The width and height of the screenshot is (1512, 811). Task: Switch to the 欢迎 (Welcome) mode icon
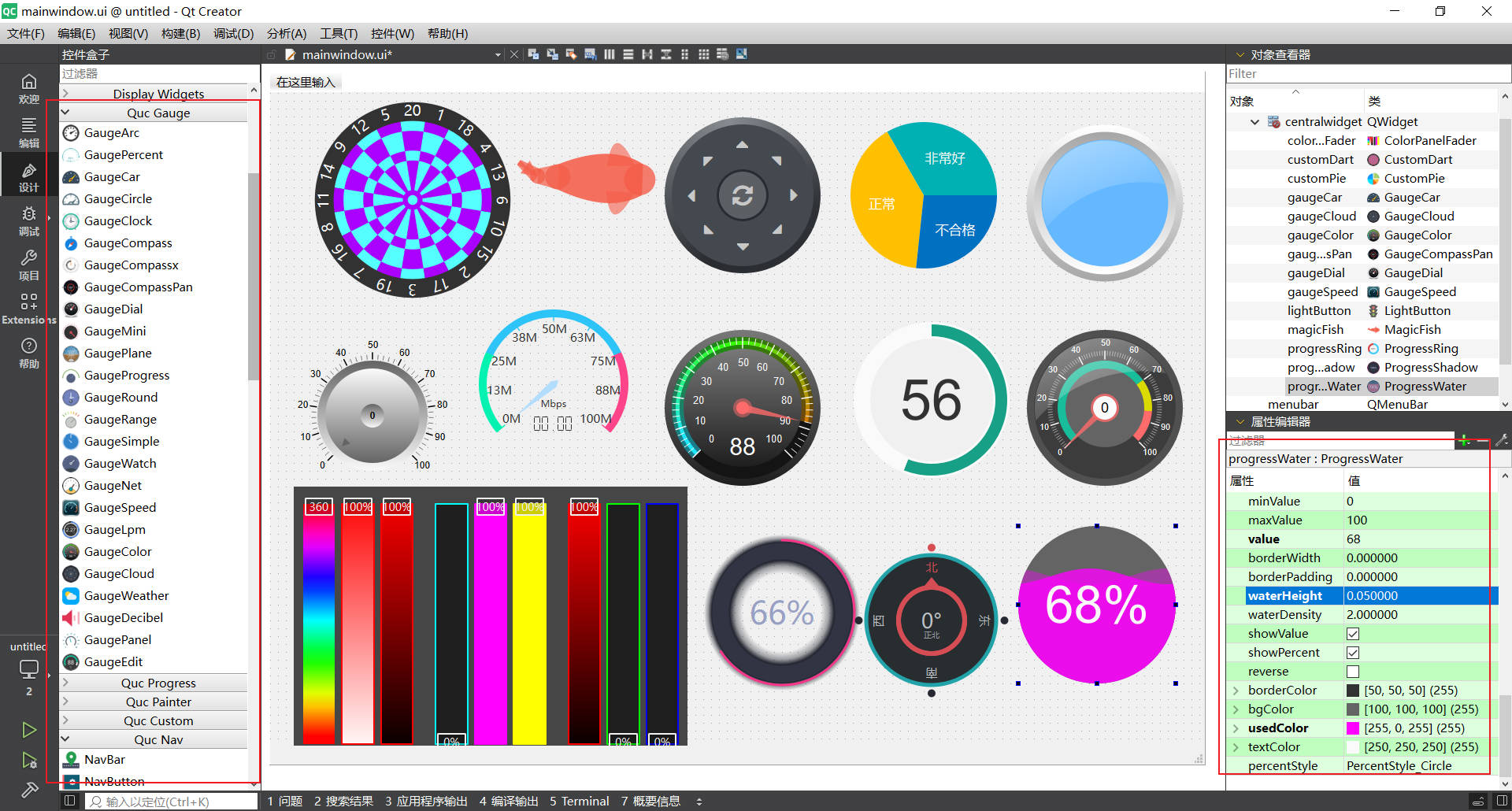tap(28, 87)
